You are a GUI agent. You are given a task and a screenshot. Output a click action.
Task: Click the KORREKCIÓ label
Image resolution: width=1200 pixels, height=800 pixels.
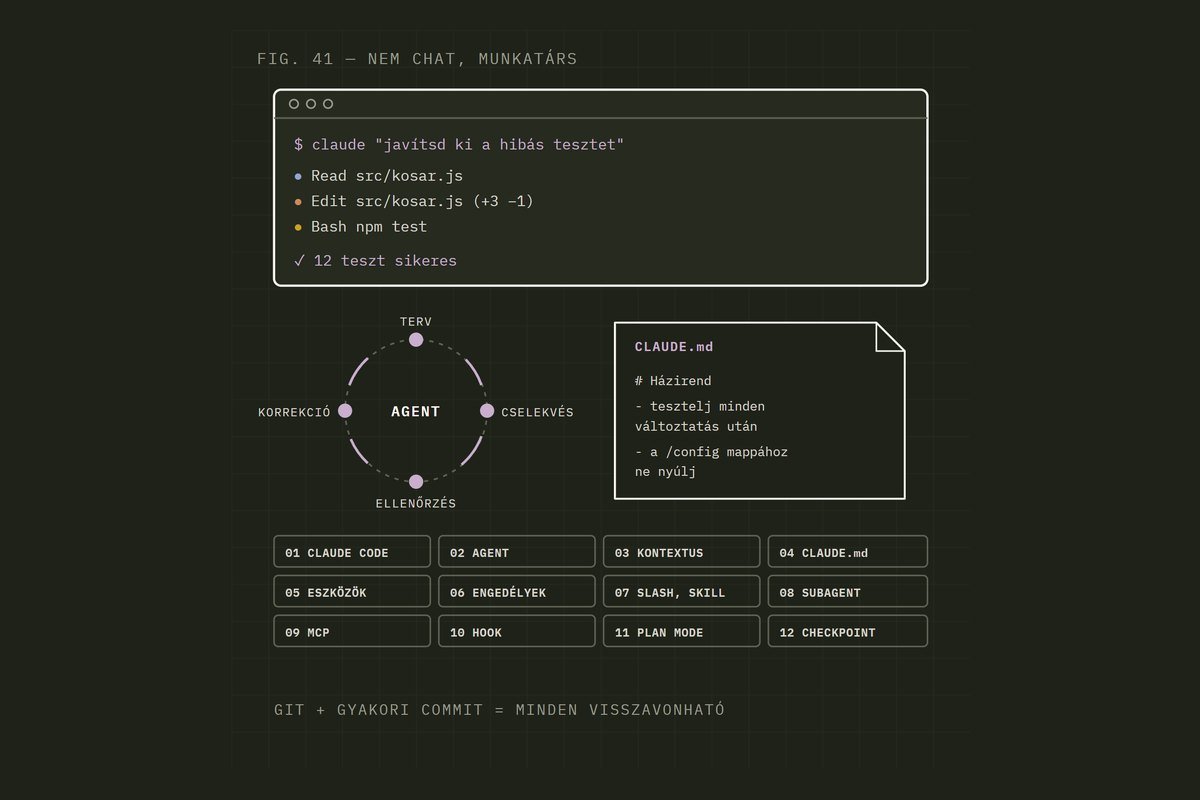click(294, 412)
